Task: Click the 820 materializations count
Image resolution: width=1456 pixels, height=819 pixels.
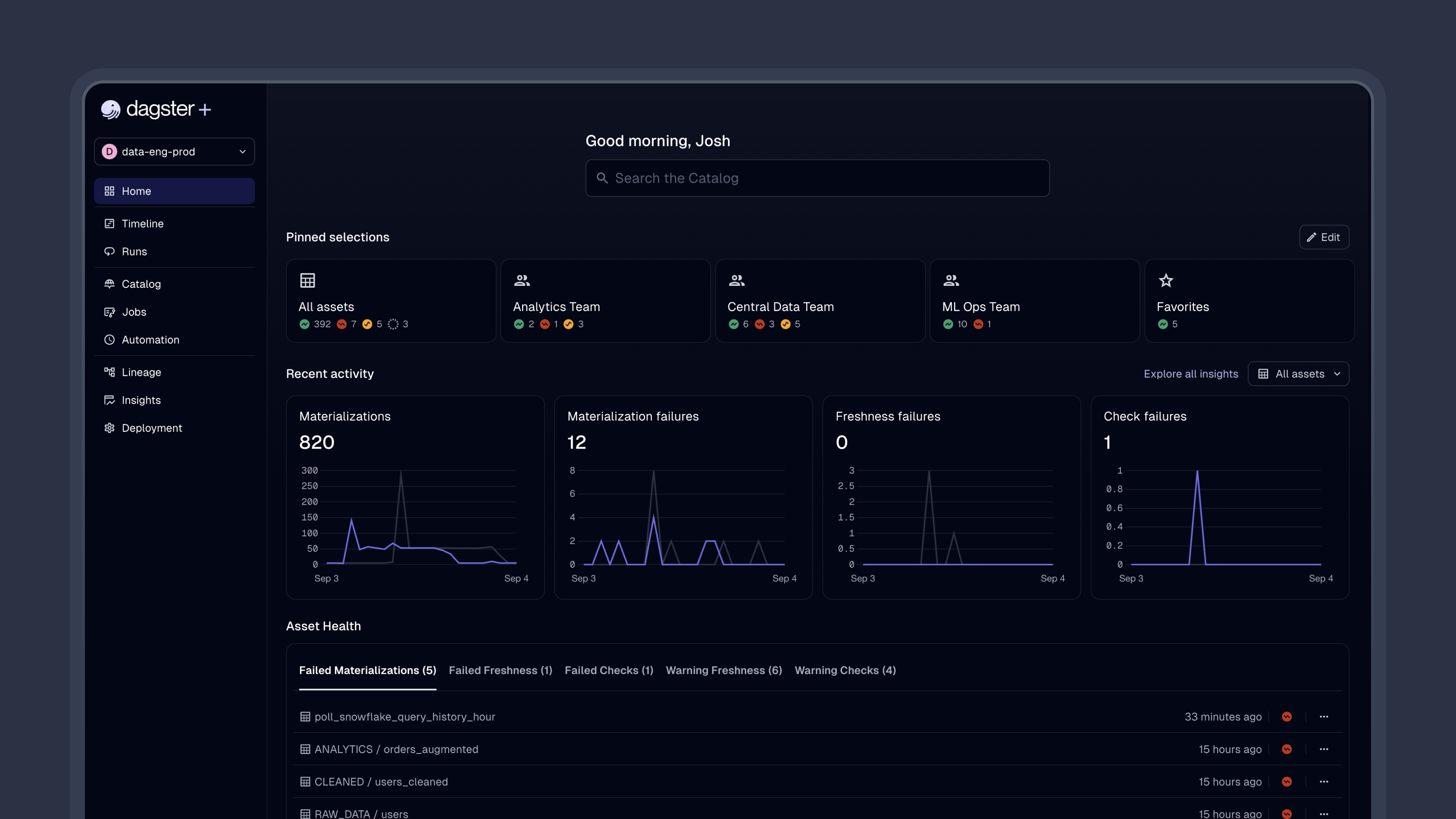Action: pyautogui.click(x=317, y=442)
